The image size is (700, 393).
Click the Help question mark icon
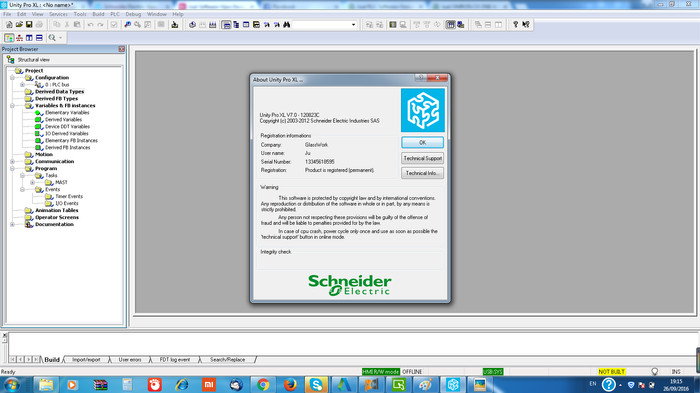coord(515,25)
